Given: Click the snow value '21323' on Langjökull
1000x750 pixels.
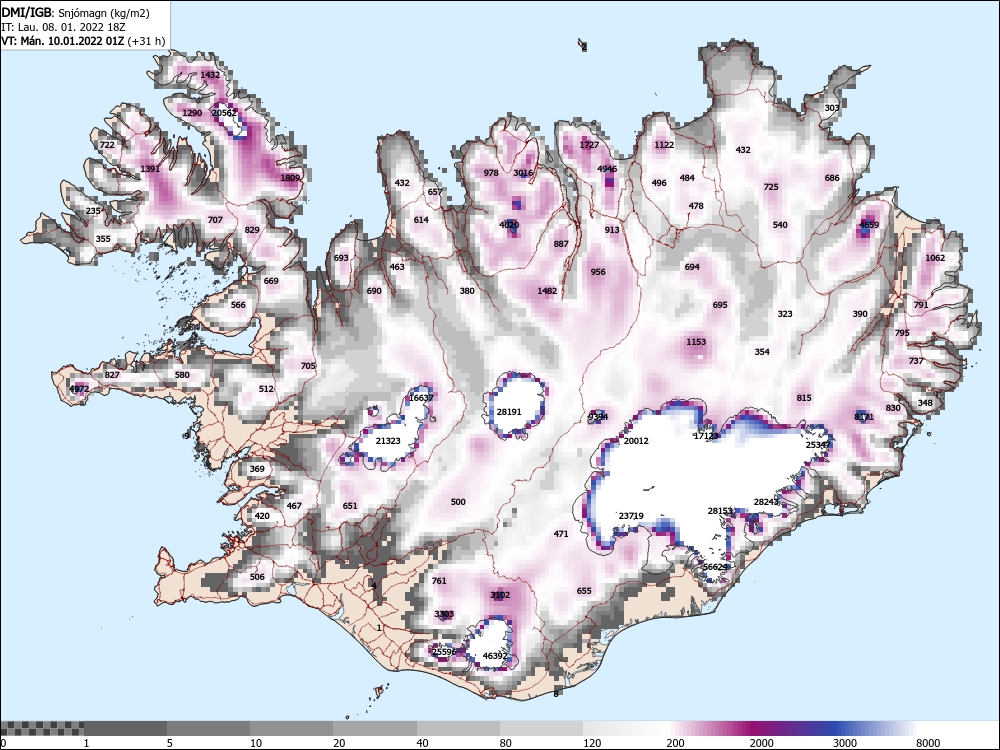Looking at the screenshot, I should click(x=388, y=441).
